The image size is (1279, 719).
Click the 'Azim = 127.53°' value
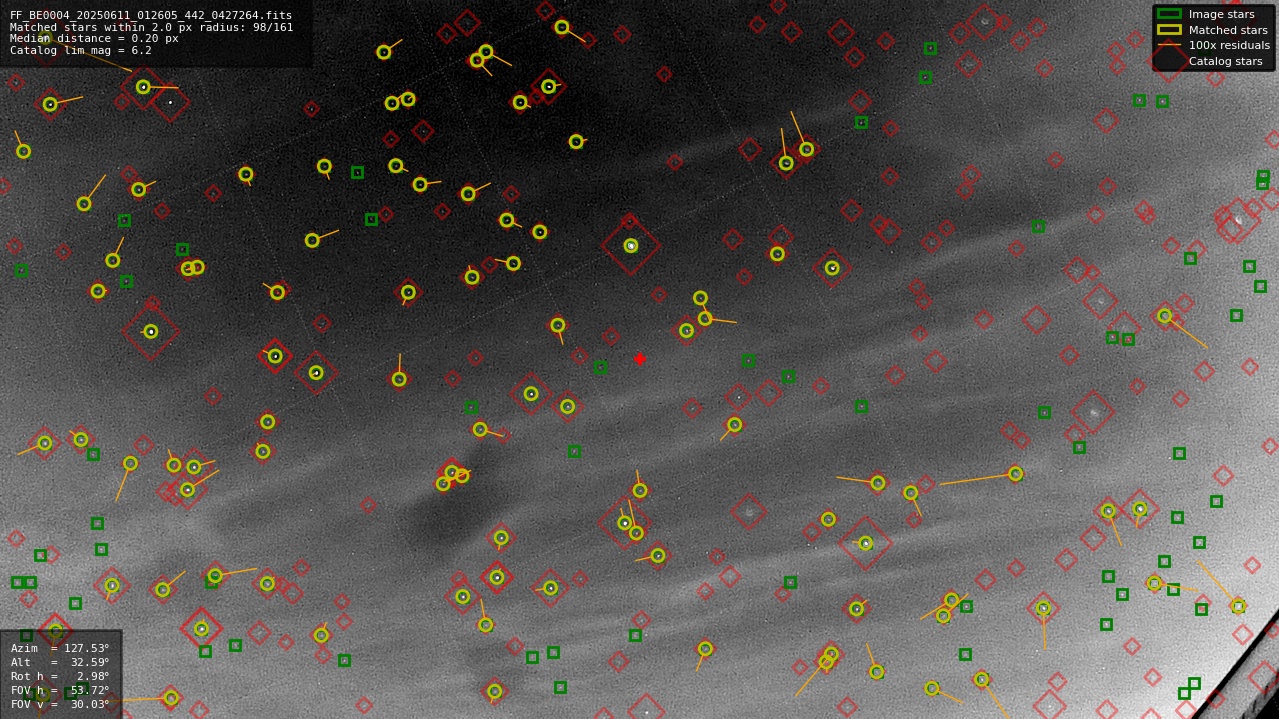(60, 648)
